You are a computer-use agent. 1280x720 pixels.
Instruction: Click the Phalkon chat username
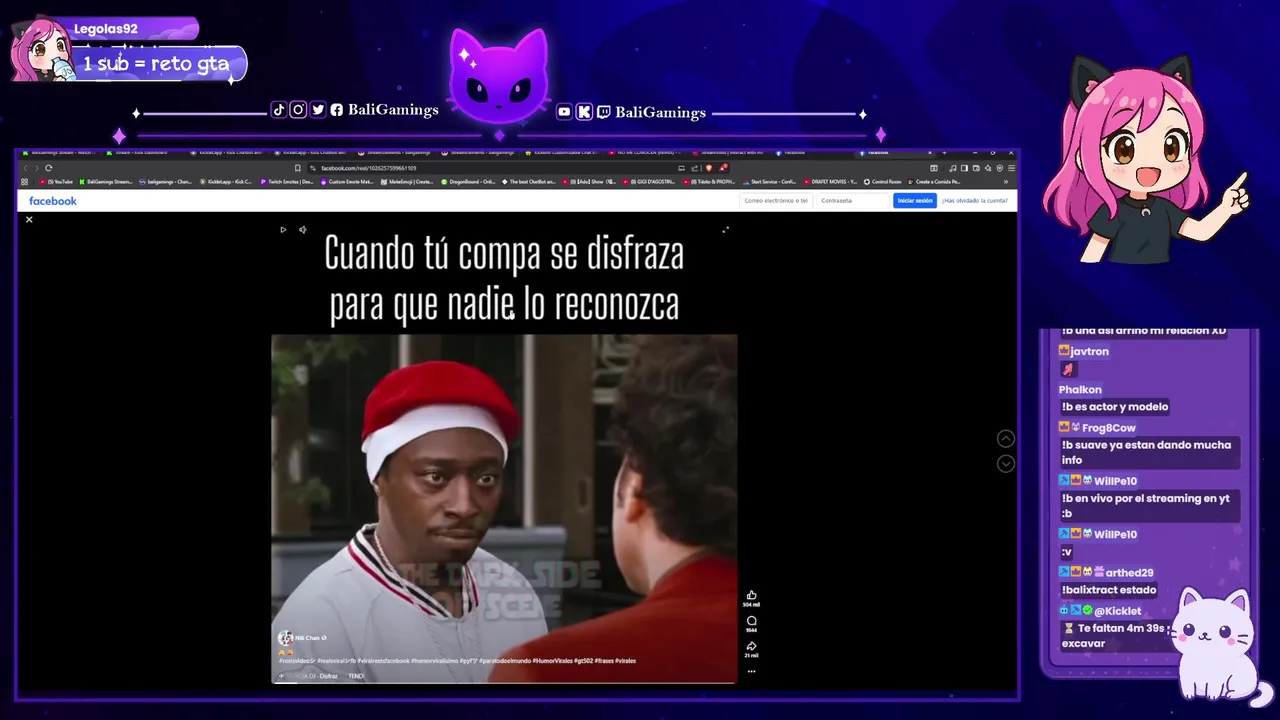tap(1080, 390)
